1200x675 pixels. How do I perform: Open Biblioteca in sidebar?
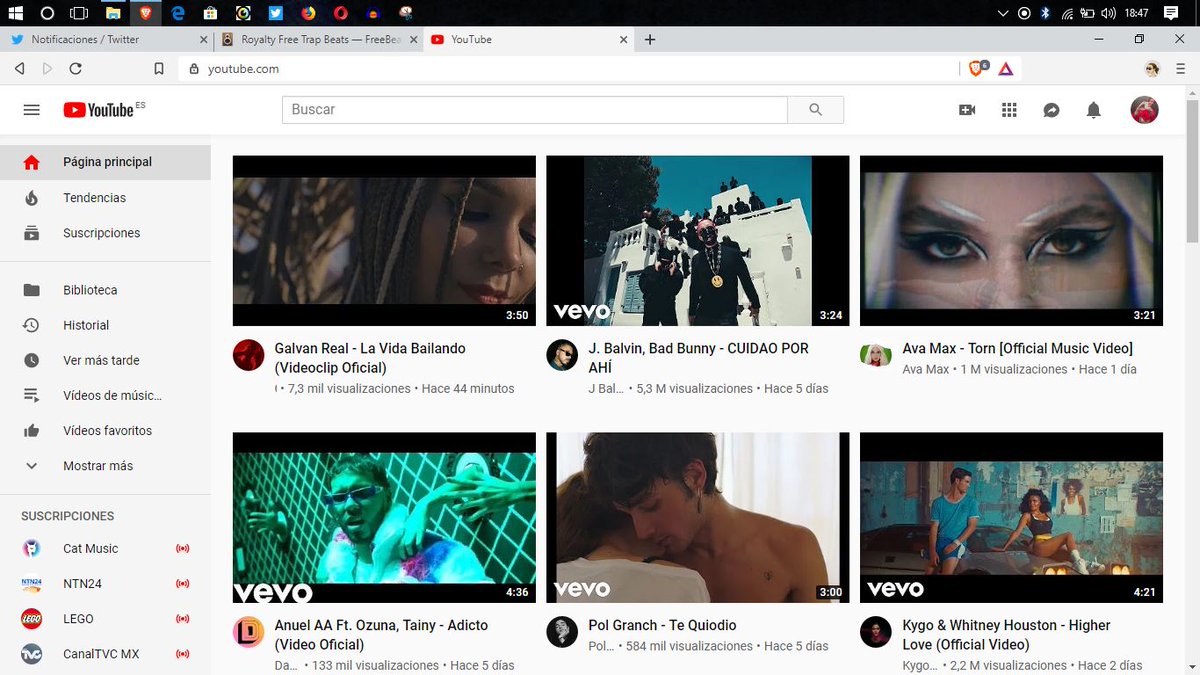105,290
